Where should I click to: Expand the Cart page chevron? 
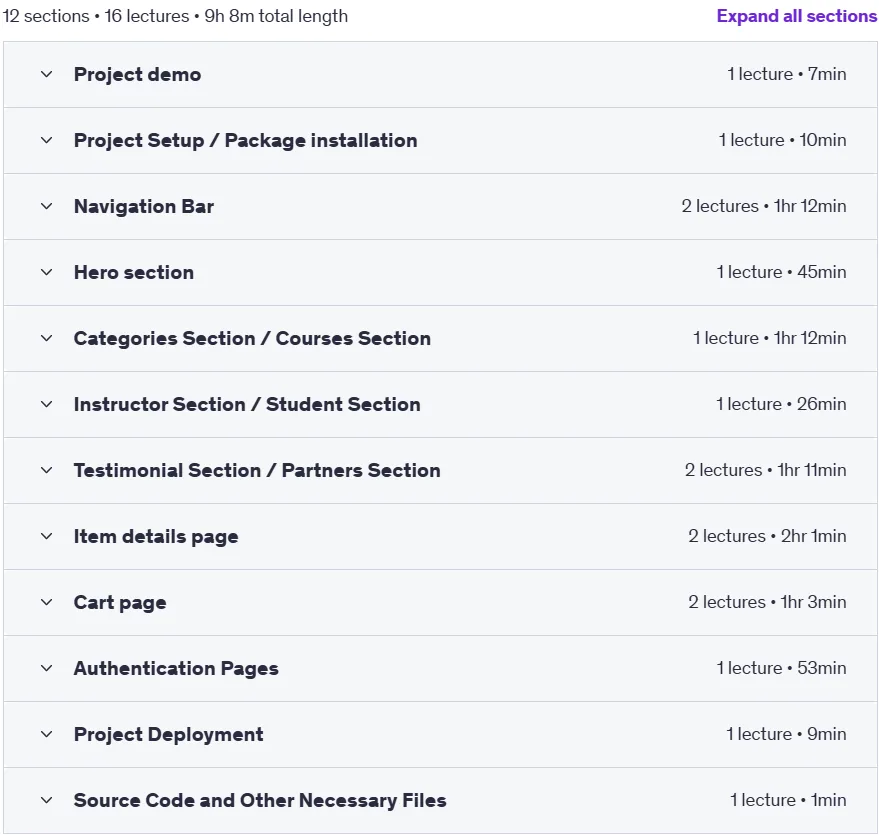coord(47,602)
